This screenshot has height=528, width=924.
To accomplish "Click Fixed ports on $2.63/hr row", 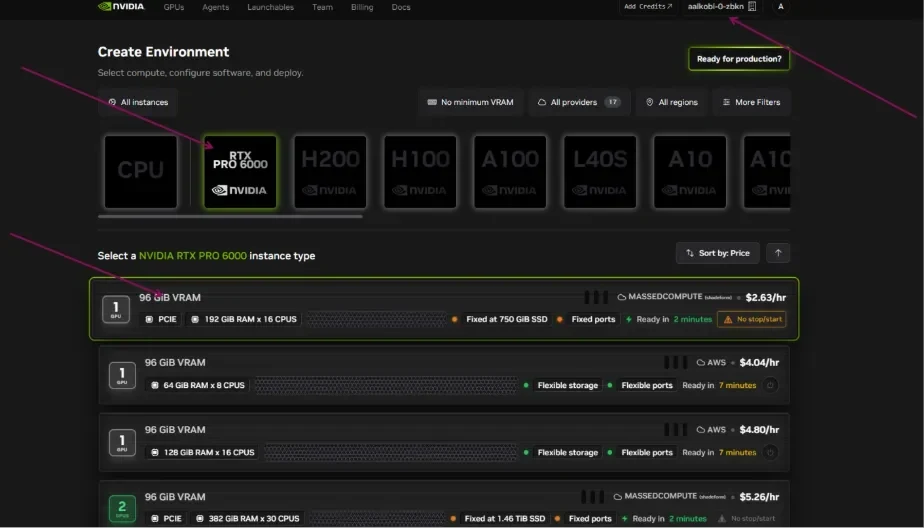I will coord(593,319).
